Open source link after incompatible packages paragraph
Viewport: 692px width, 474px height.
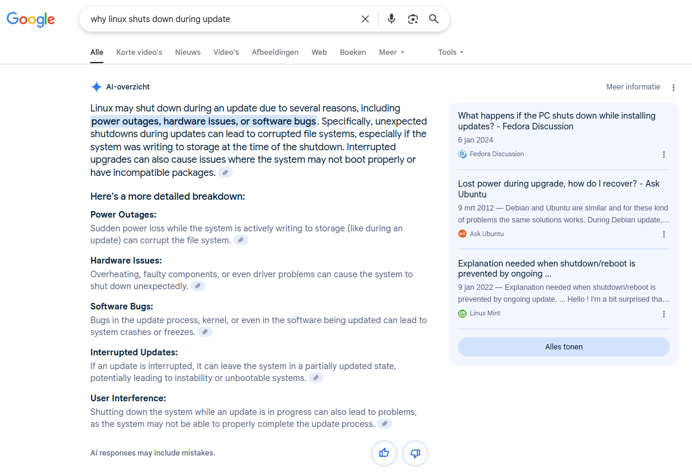pyautogui.click(x=225, y=173)
